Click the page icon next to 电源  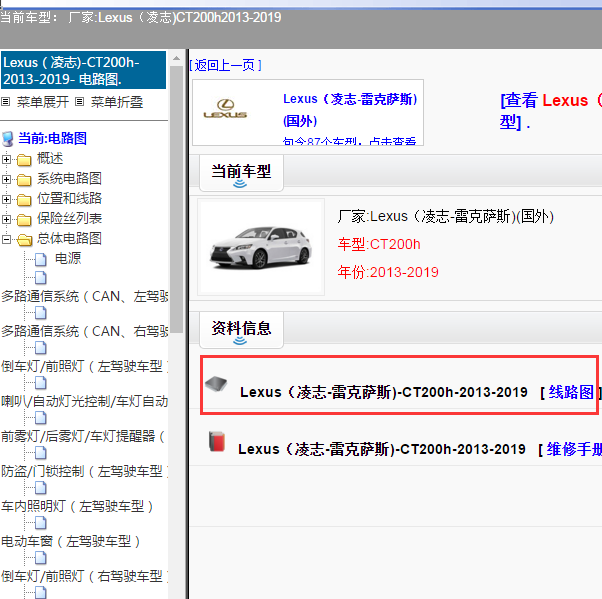pyautogui.click(x=41, y=259)
